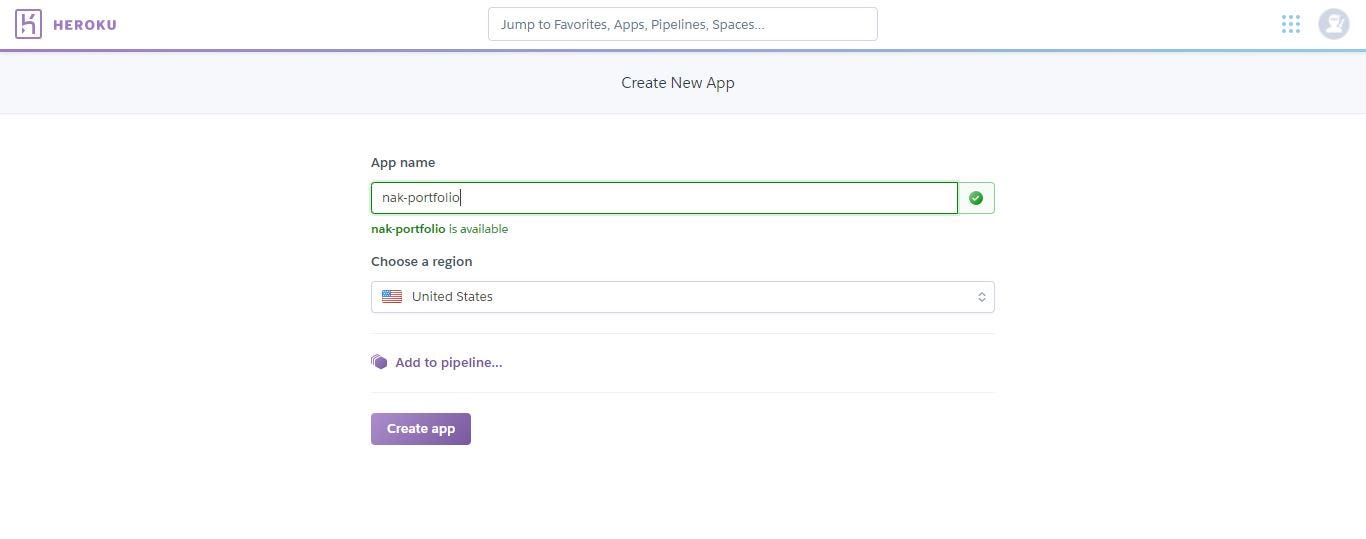
Task: Click the pipeline hexagon icon
Action: click(379, 362)
